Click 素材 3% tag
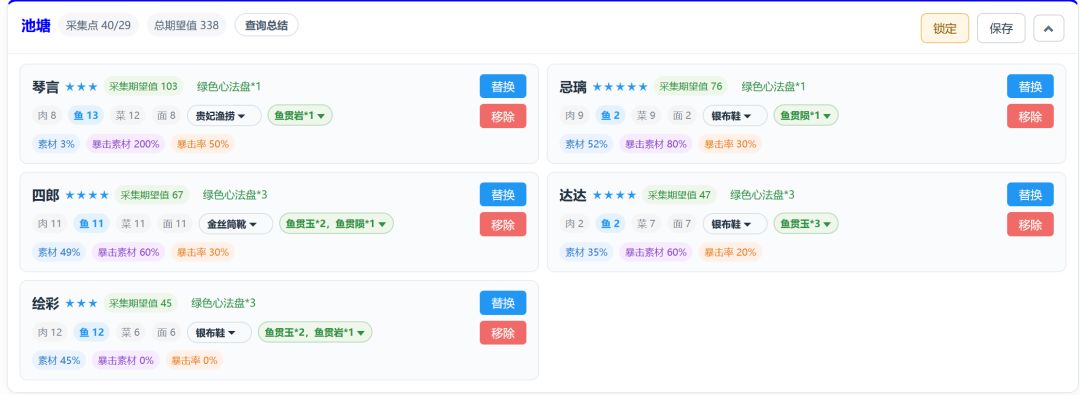Screen dimensions: 1080x395 [x=56, y=144]
